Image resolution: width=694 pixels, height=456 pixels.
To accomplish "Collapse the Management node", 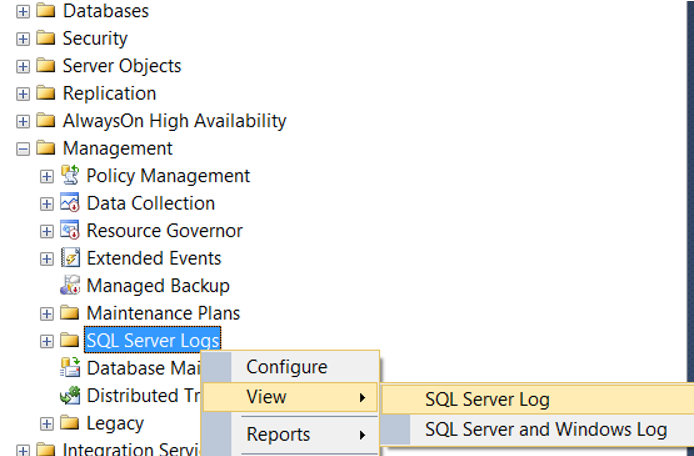I will pyautogui.click(x=23, y=149).
